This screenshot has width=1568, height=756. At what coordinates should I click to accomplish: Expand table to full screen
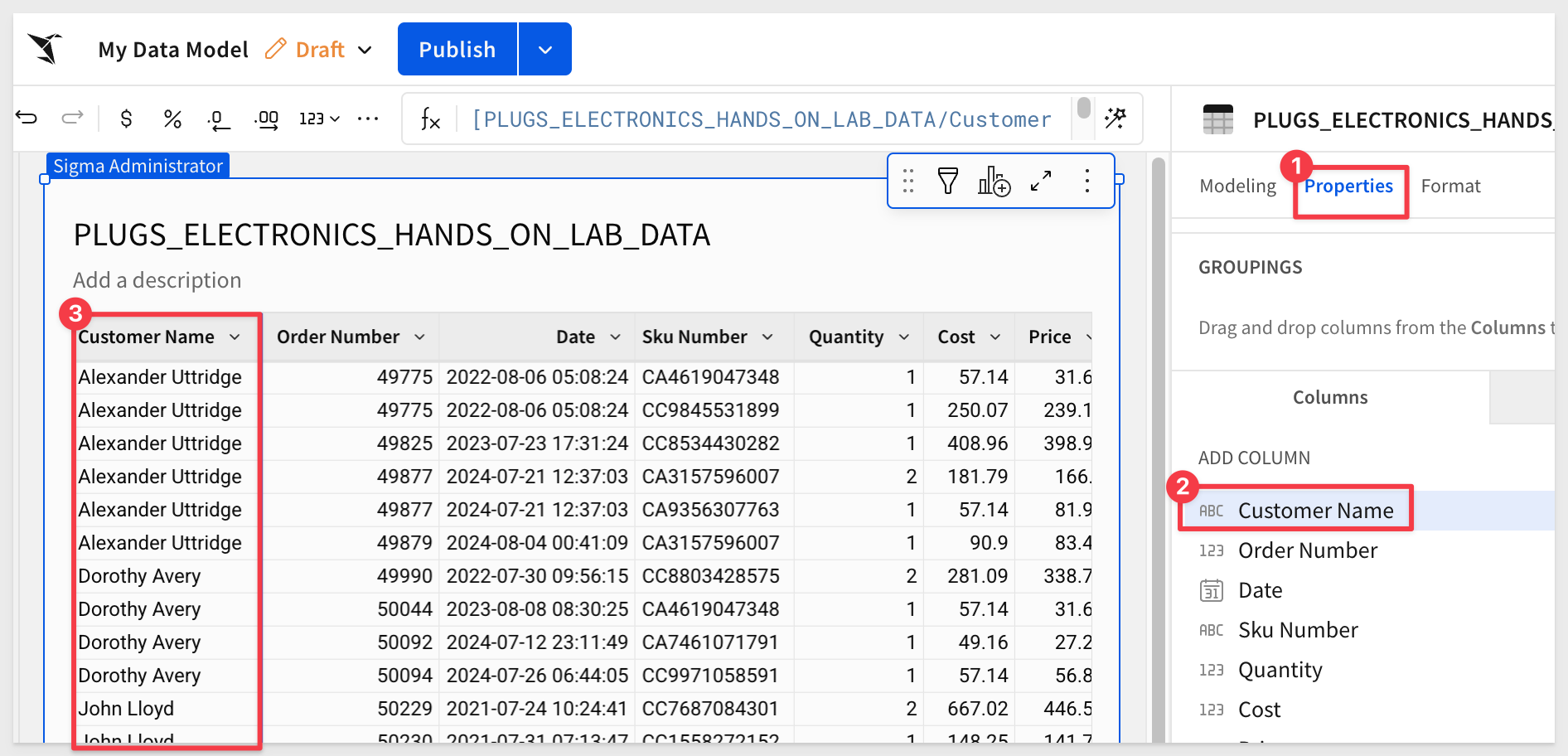point(1041,181)
